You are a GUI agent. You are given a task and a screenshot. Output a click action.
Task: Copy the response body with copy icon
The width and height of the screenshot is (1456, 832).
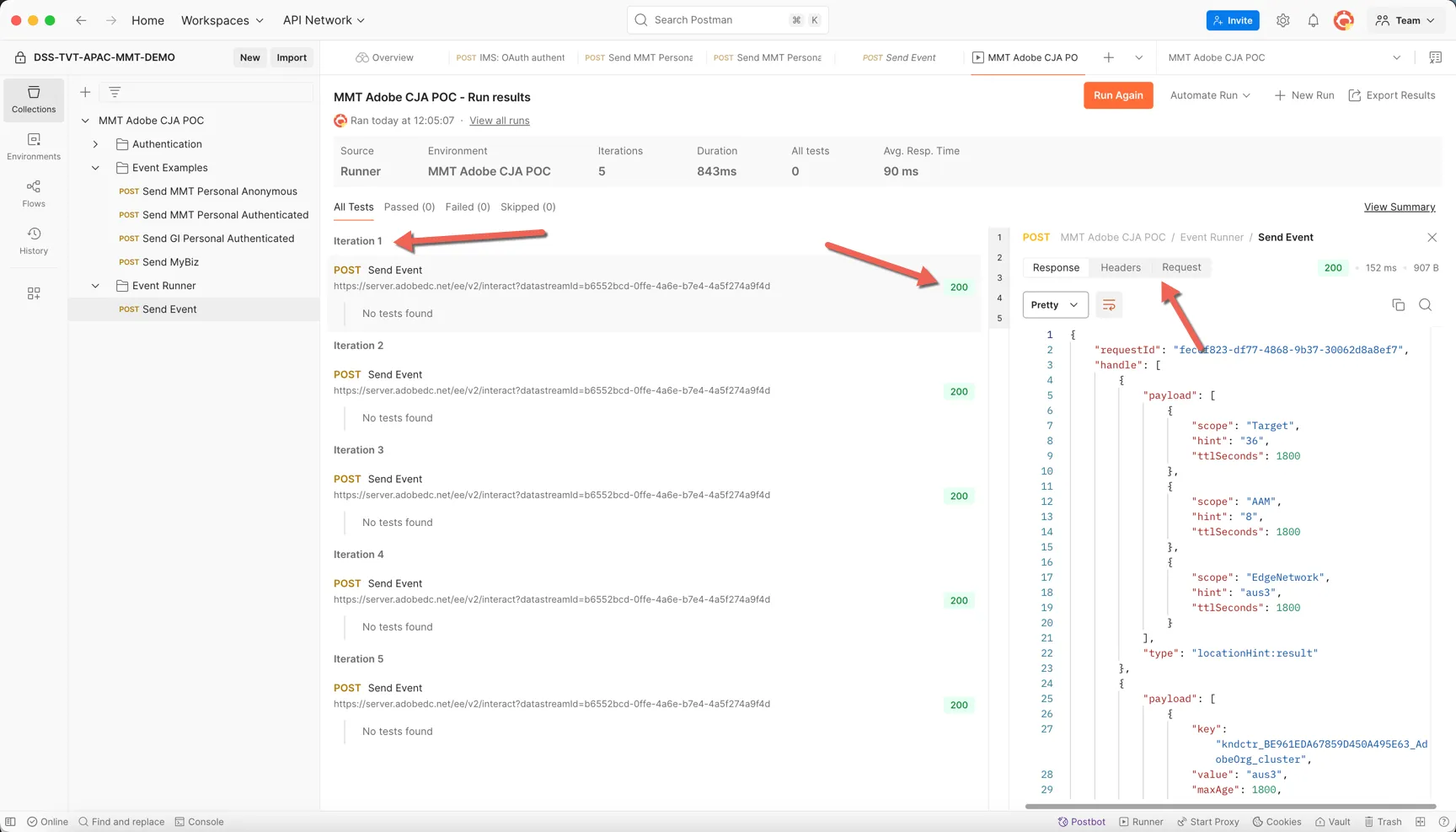[1398, 305]
